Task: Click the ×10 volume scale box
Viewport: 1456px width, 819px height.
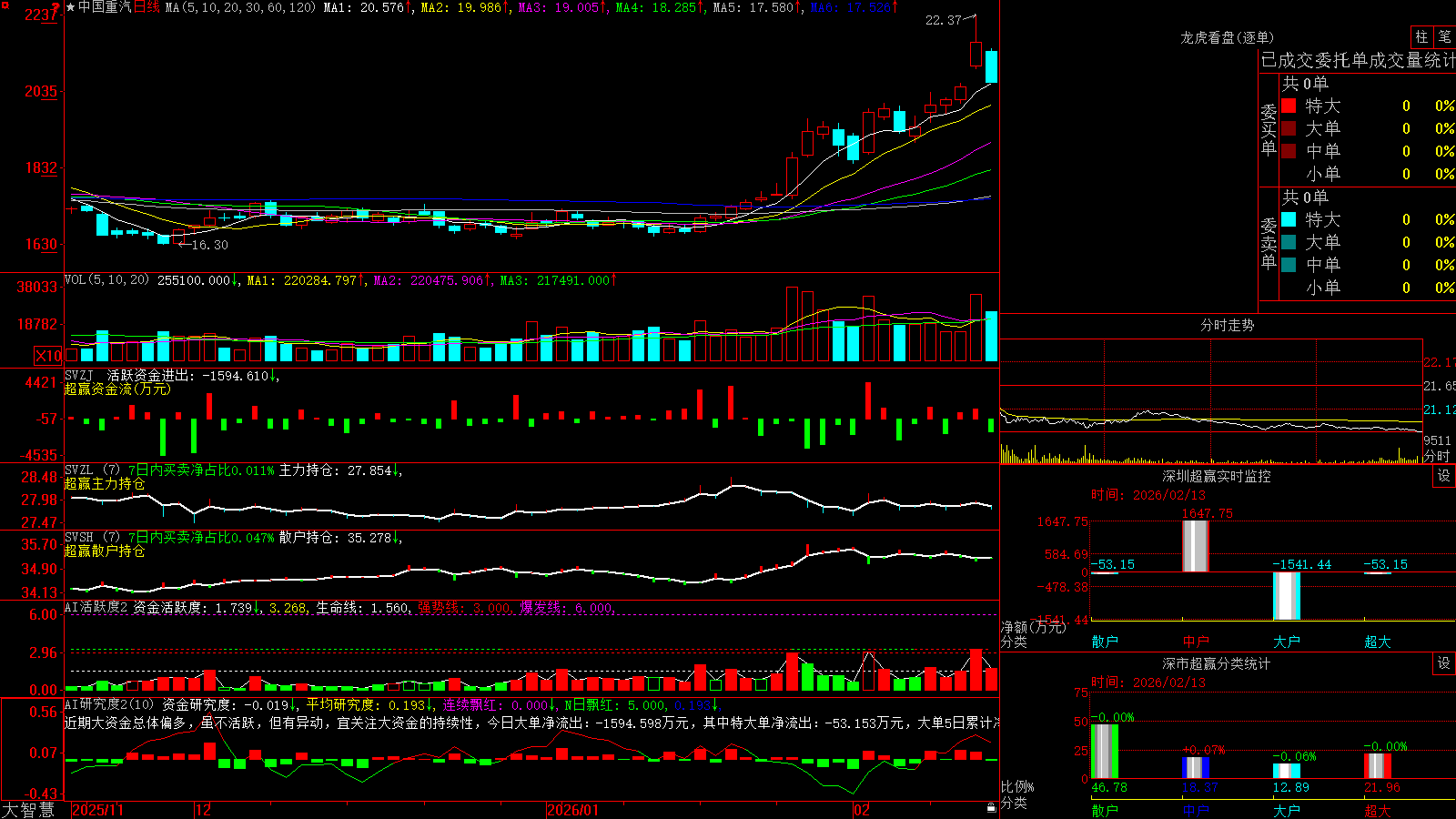Action: pos(48,356)
